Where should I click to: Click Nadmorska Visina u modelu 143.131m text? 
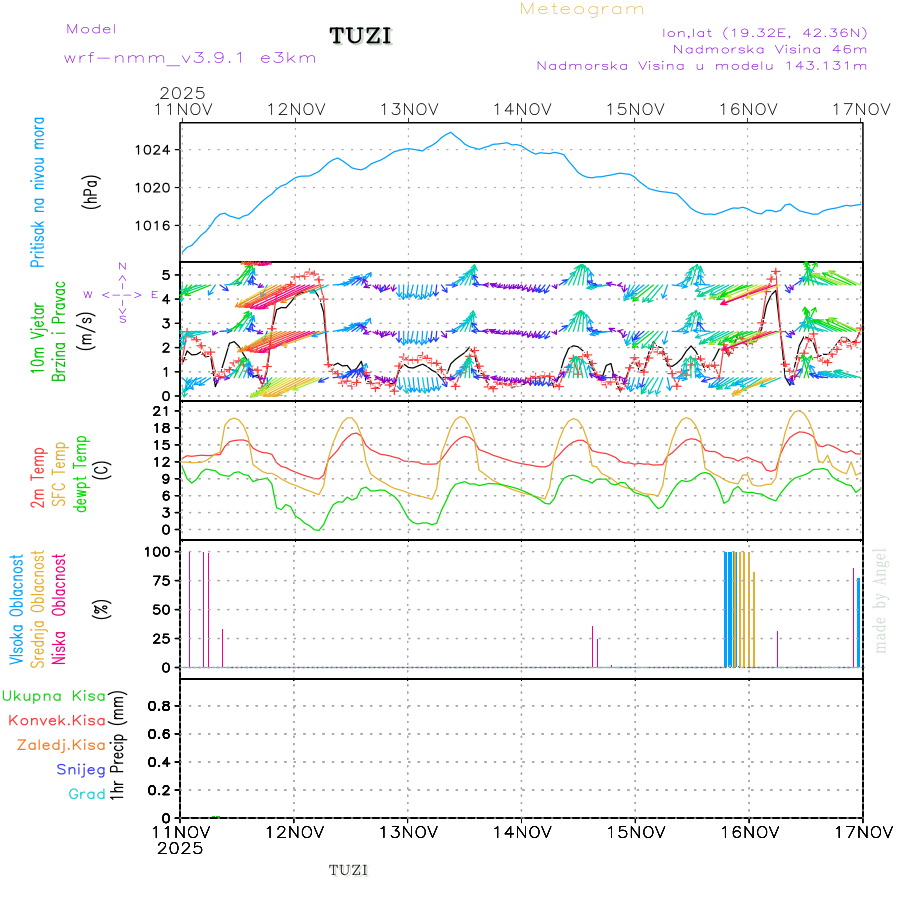coord(701,66)
